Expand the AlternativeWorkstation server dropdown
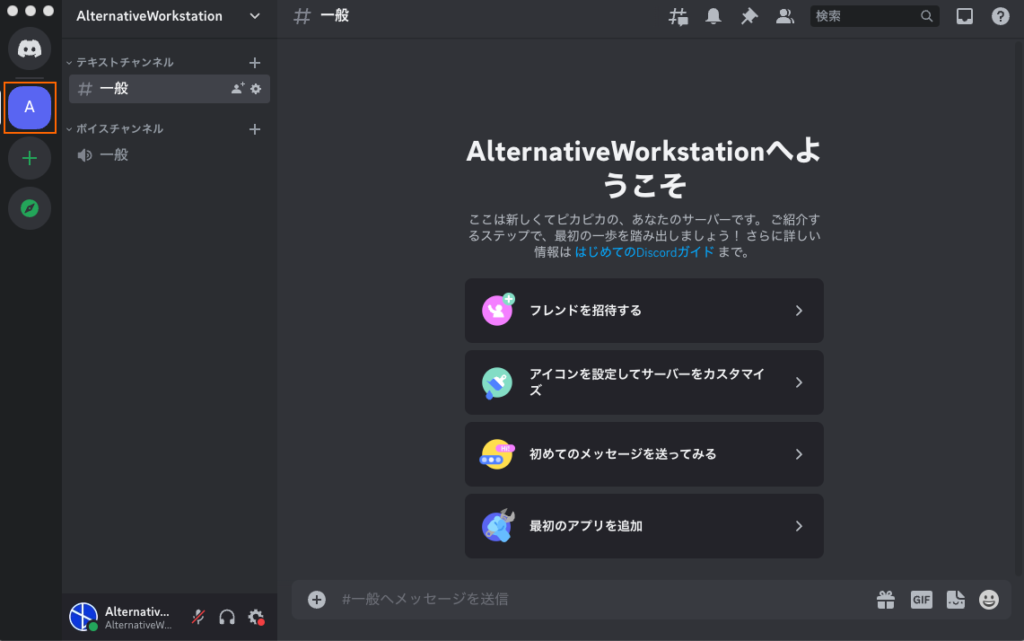1024x641 pixels. 254,16
